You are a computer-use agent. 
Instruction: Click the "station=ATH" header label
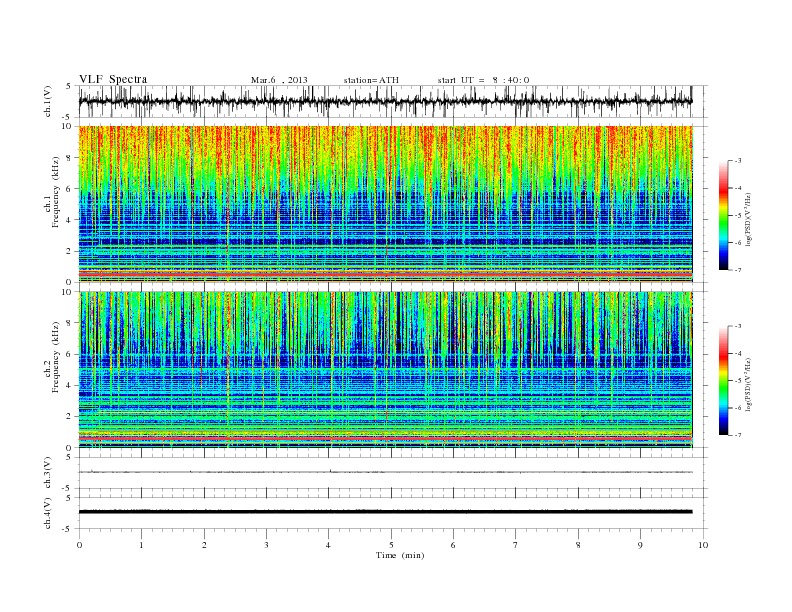click(371, 80)
